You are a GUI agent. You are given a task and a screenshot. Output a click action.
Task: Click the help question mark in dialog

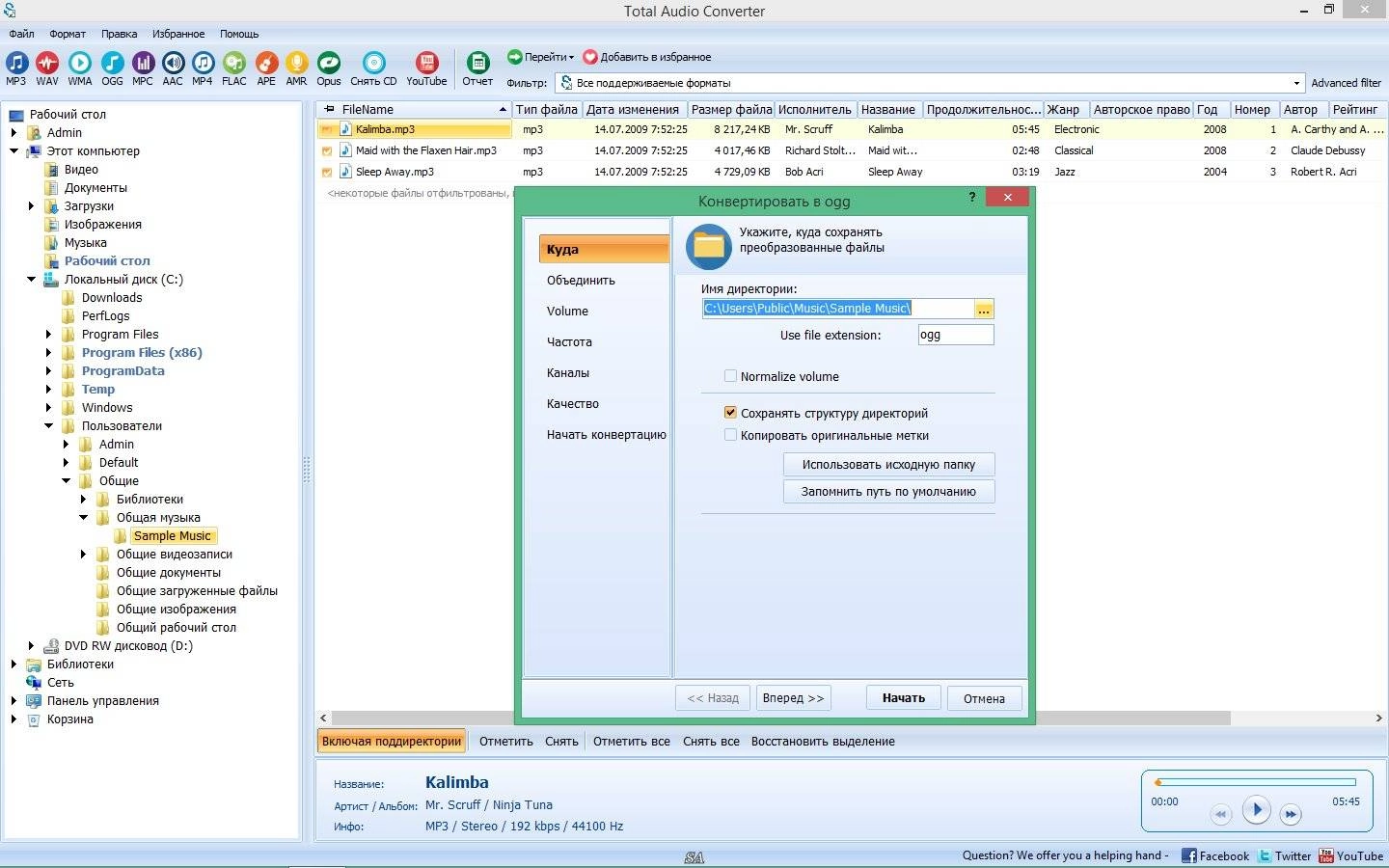click(x=971, y=197)
